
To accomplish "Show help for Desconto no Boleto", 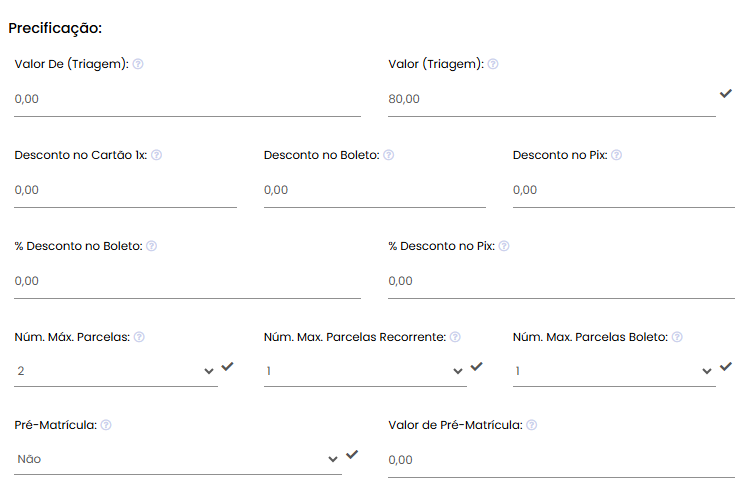I will tap(389, 155).
